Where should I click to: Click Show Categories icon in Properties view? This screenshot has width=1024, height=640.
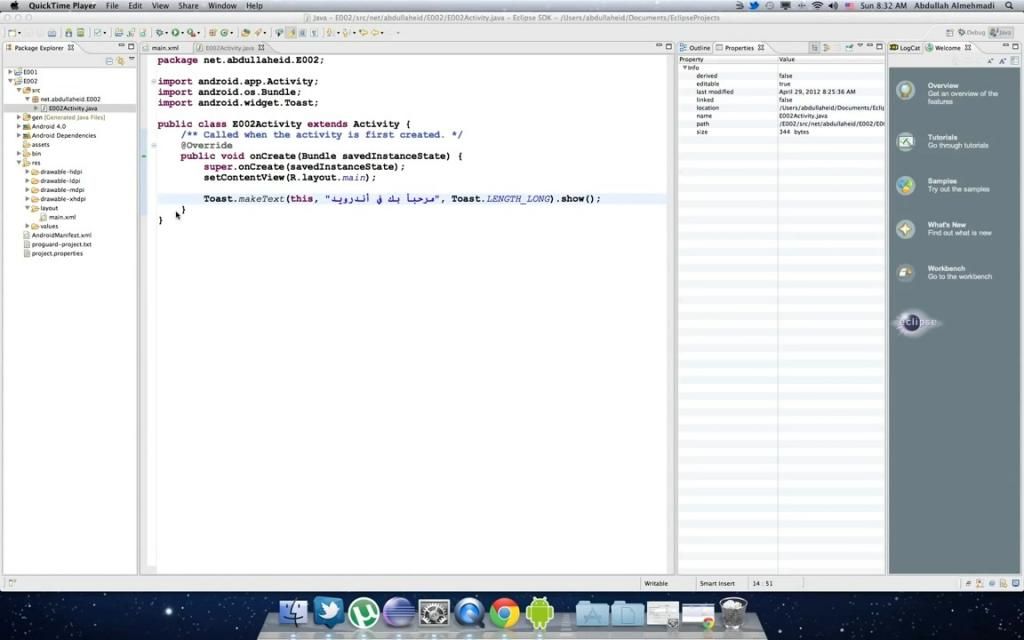pyautogui.click(x=814, y=48)
